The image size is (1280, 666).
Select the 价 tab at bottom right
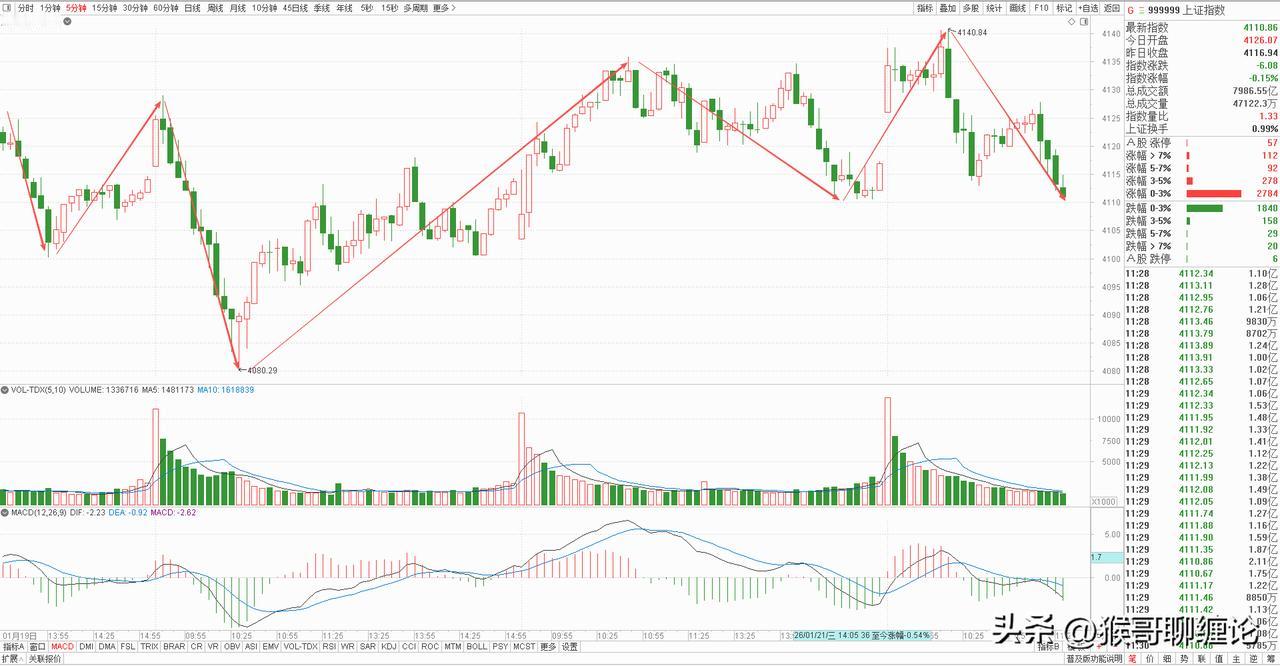[1149, 659]
